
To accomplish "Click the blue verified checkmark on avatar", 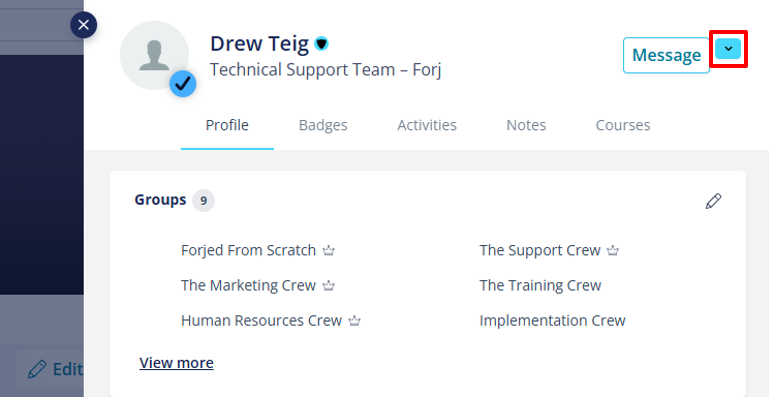I will coord(182,85).
